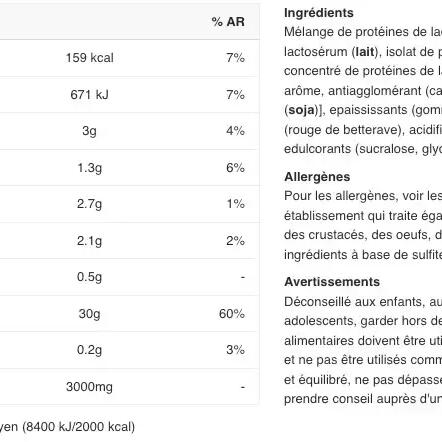The width and height of the screenshot is (442, 442).
Task: Click the Ingrédients heading
Action: tap(319, 13)
